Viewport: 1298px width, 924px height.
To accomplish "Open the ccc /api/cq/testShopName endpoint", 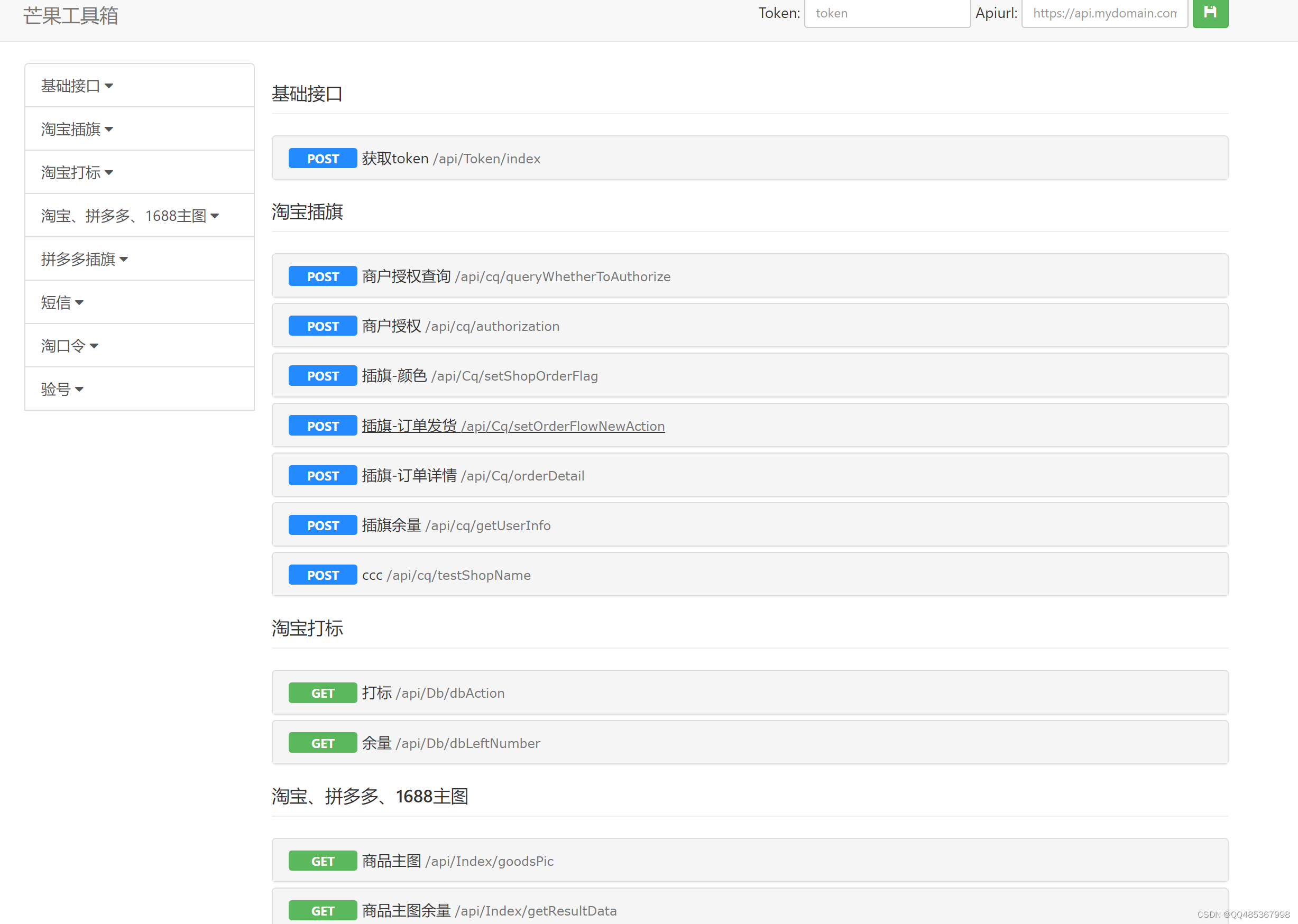I will point(446,575).
